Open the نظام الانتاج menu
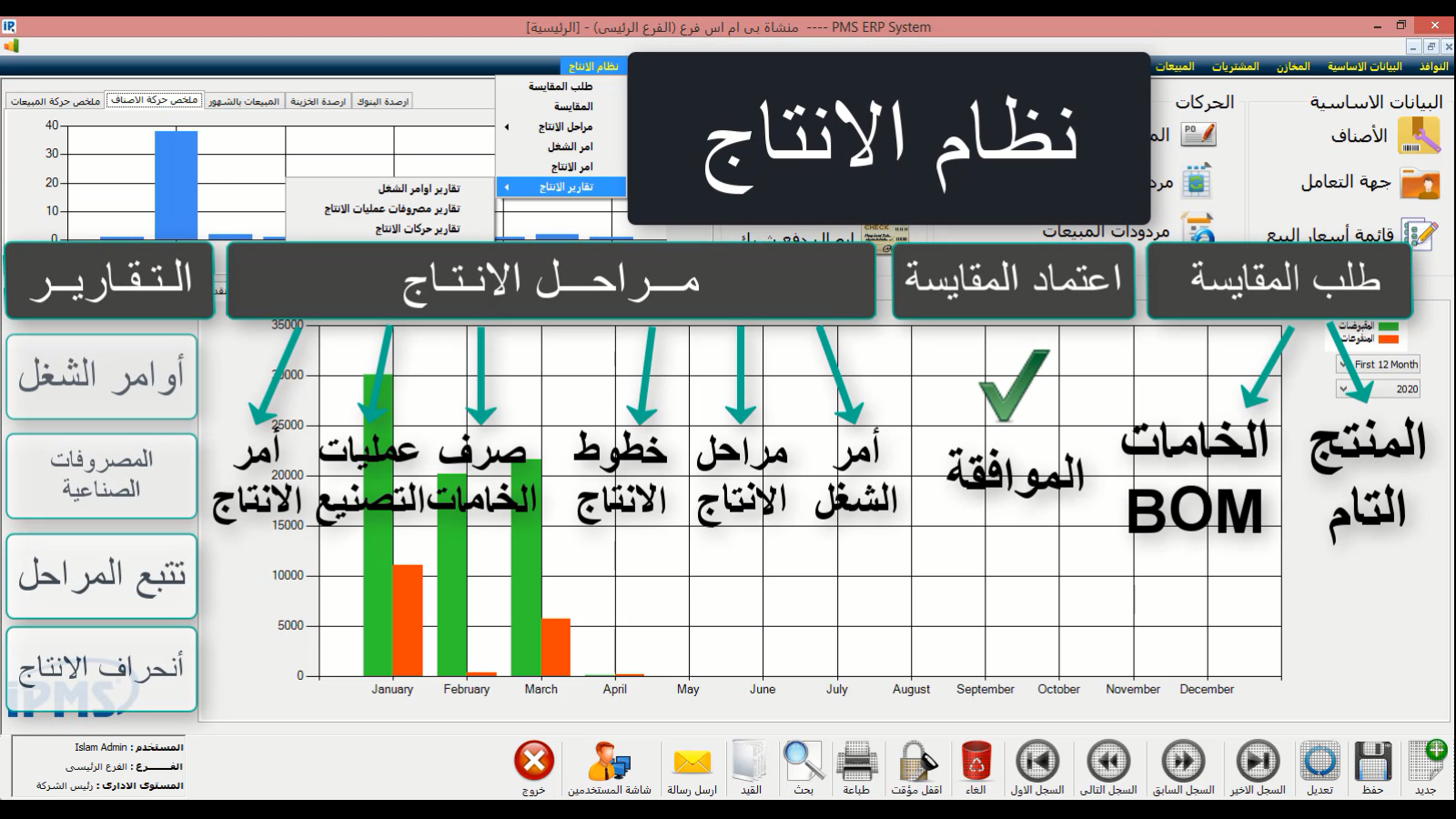The height and width of the screenshot is (819, 1456). (593, 66)
